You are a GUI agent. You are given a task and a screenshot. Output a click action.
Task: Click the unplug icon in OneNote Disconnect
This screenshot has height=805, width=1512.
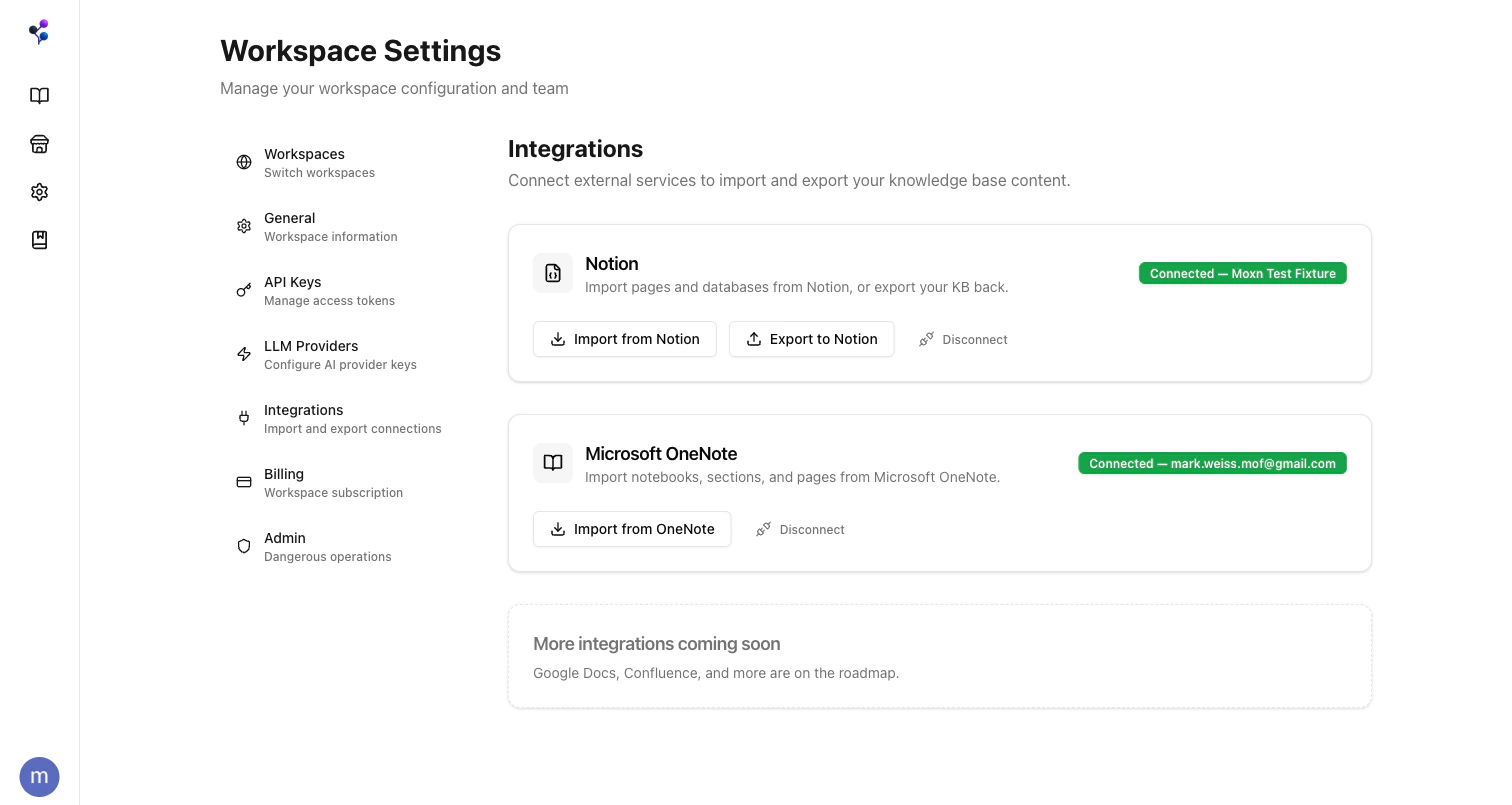[764, 529]
